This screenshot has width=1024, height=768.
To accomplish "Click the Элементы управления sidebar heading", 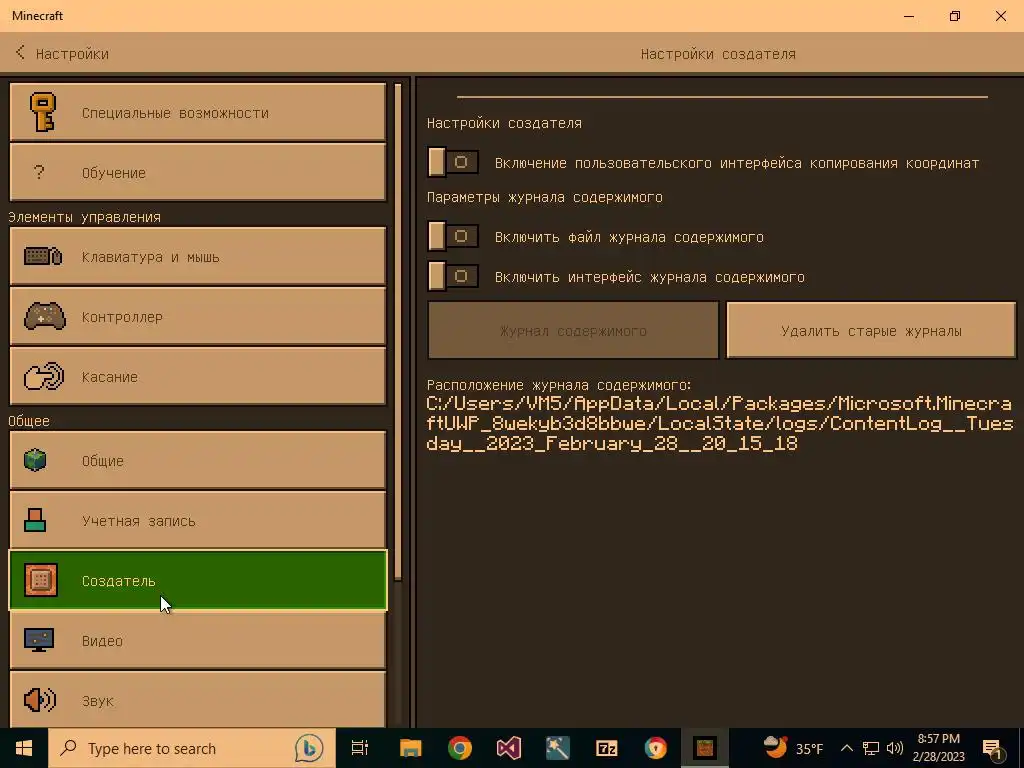I will [84, 217].
